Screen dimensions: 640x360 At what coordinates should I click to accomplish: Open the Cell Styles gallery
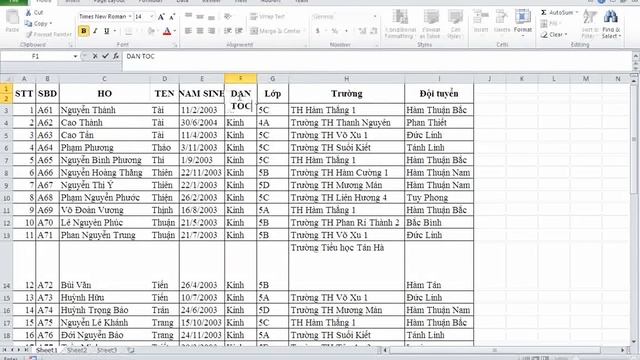pyautogui.click(x=455, y=24)
